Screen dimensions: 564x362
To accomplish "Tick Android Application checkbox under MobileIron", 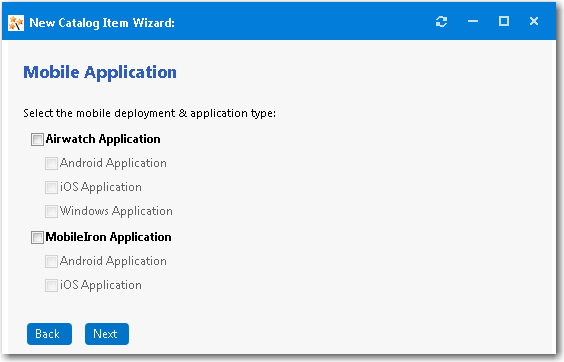I will (51, 262).
